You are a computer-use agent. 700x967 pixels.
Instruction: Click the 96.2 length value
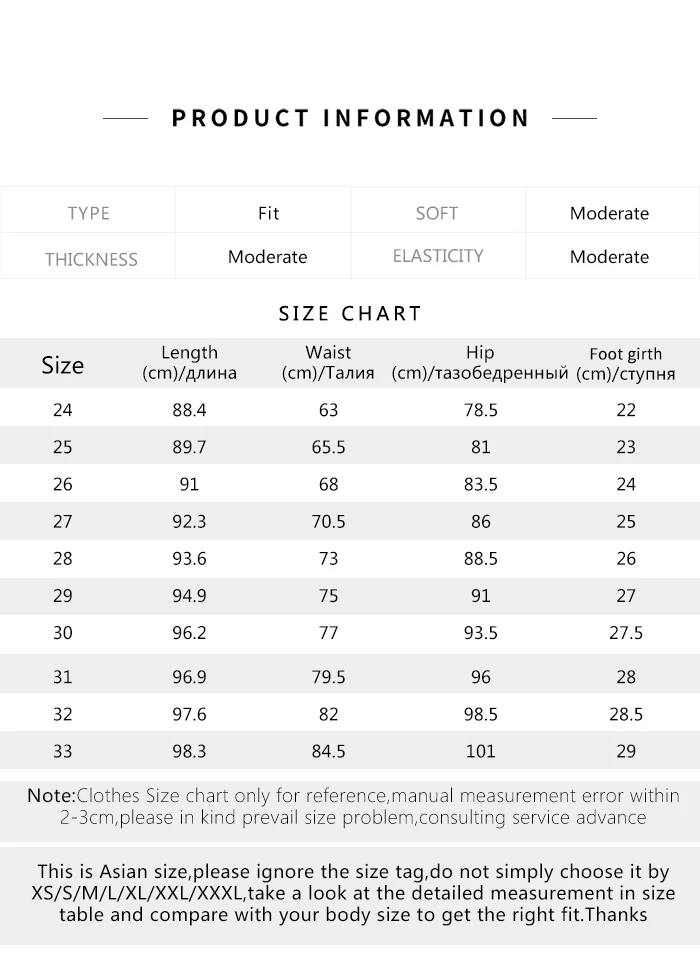(189, 633)
